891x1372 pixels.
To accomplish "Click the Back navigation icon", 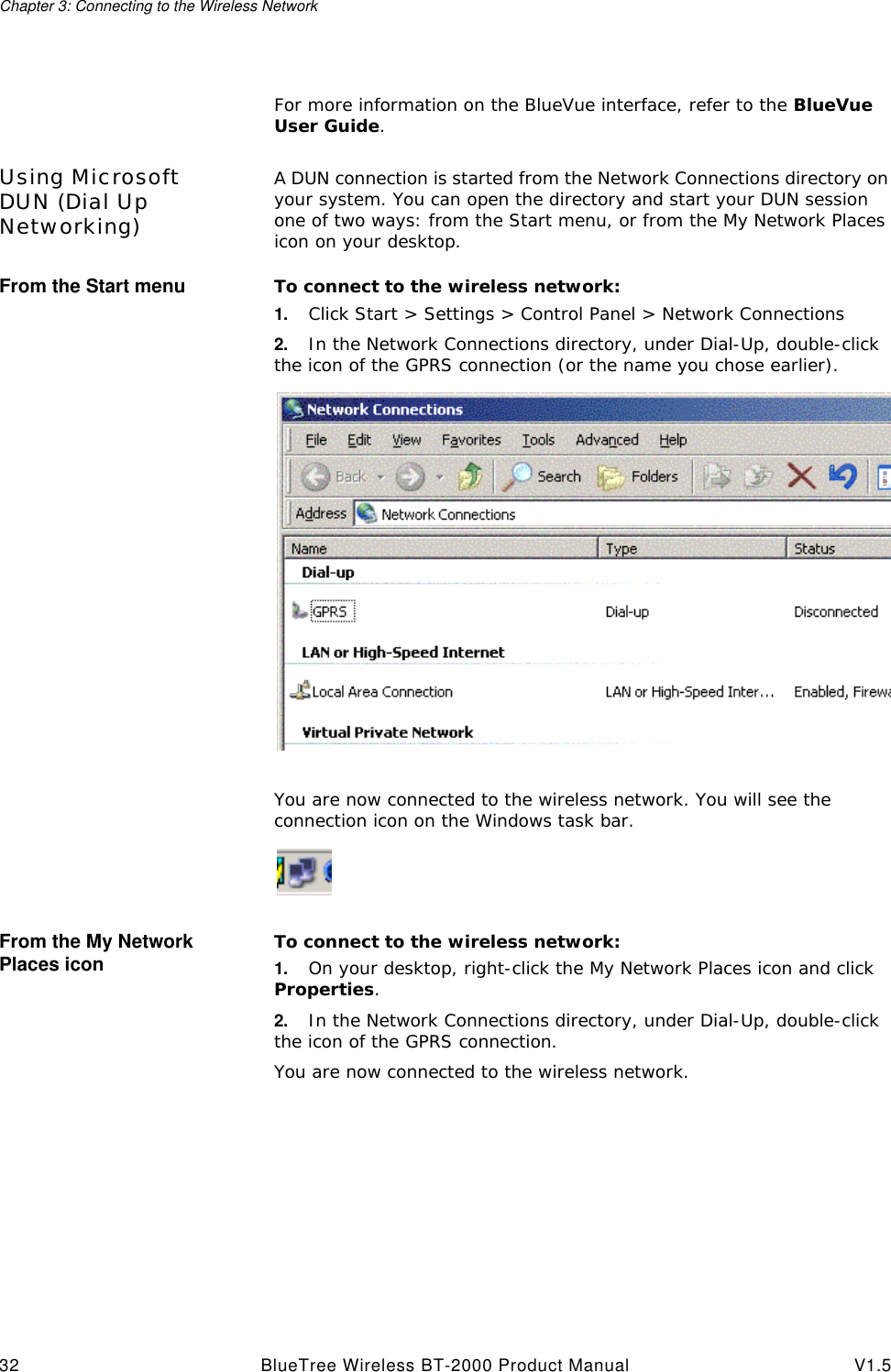I will (316, 477).
